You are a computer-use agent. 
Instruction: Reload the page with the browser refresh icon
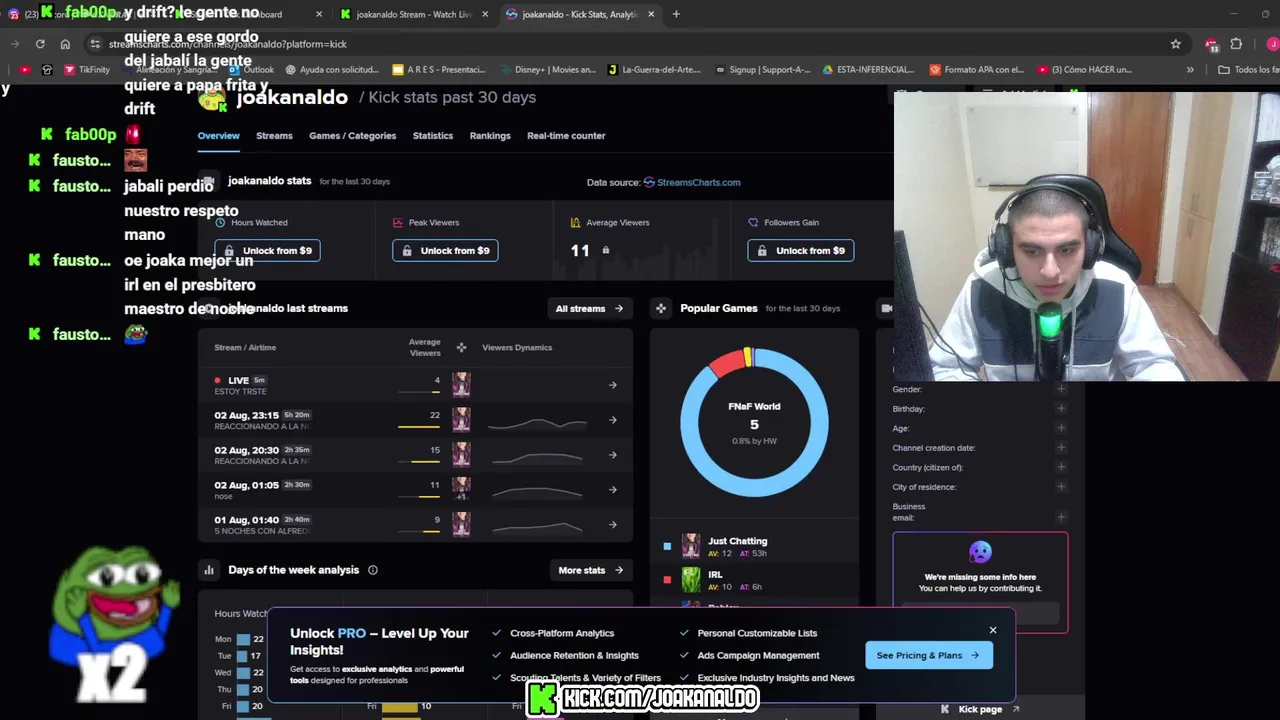[40, 44]
